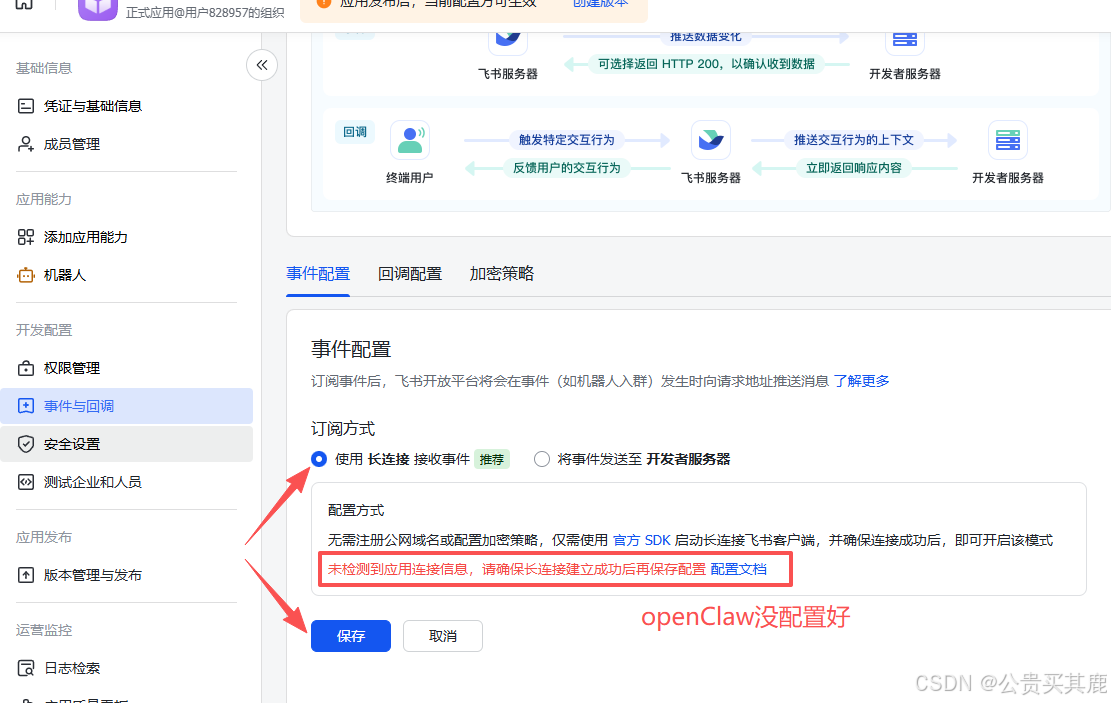This screenshot has height=703, width=1111.
Task: Select the 将事件发送至开发者服务器 radio button
Action: tap(542, 459)
